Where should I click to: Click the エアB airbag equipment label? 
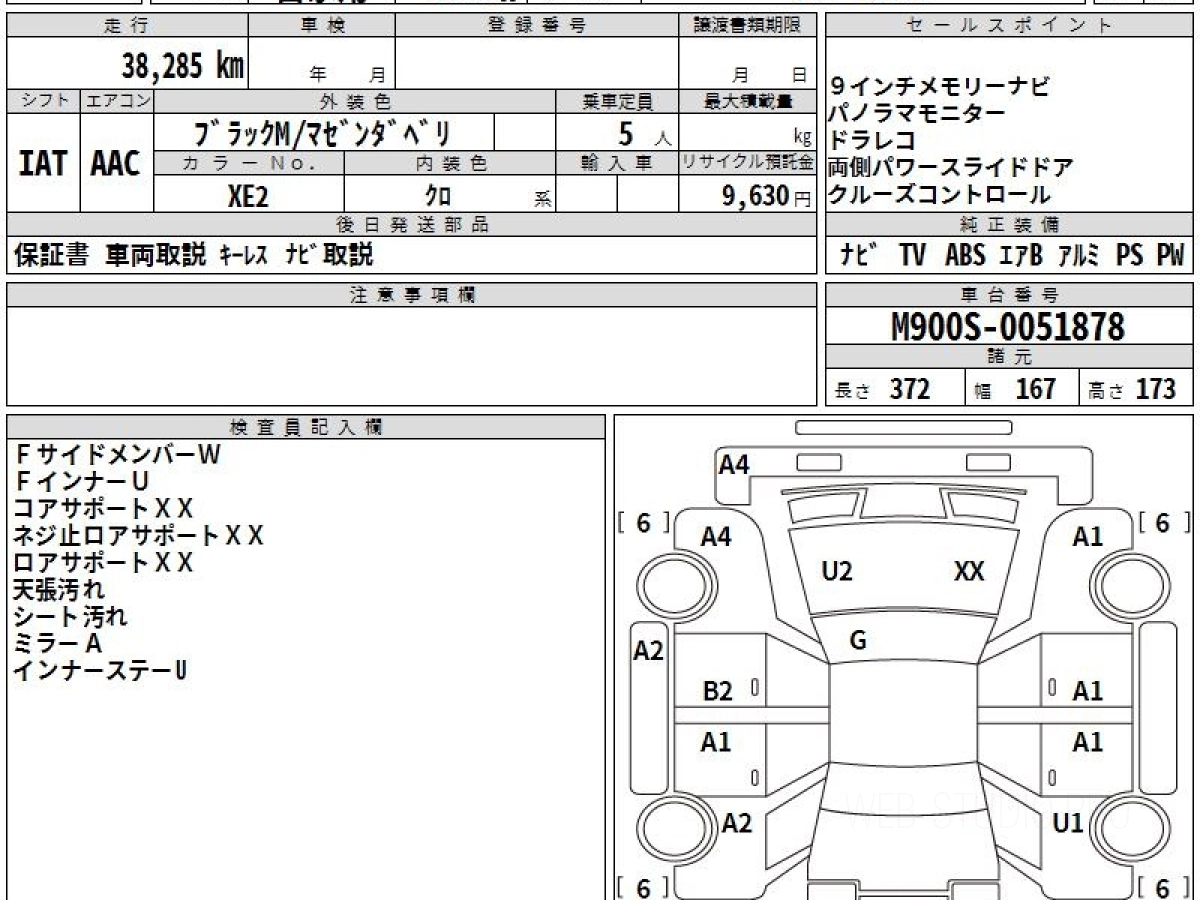pyautogui.click(x=1021, y=256)
